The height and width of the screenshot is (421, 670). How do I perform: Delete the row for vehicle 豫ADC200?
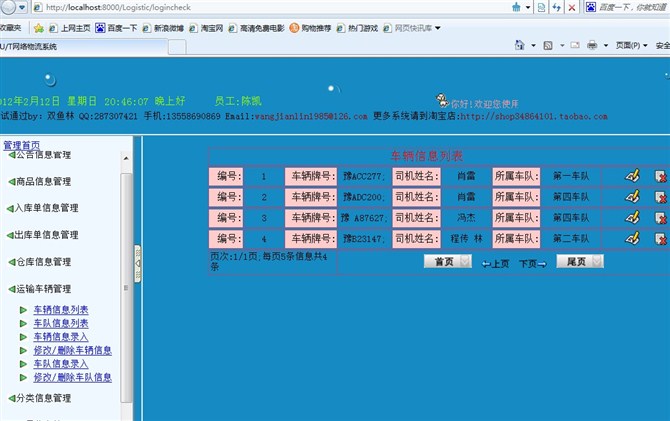click(661, 197)
